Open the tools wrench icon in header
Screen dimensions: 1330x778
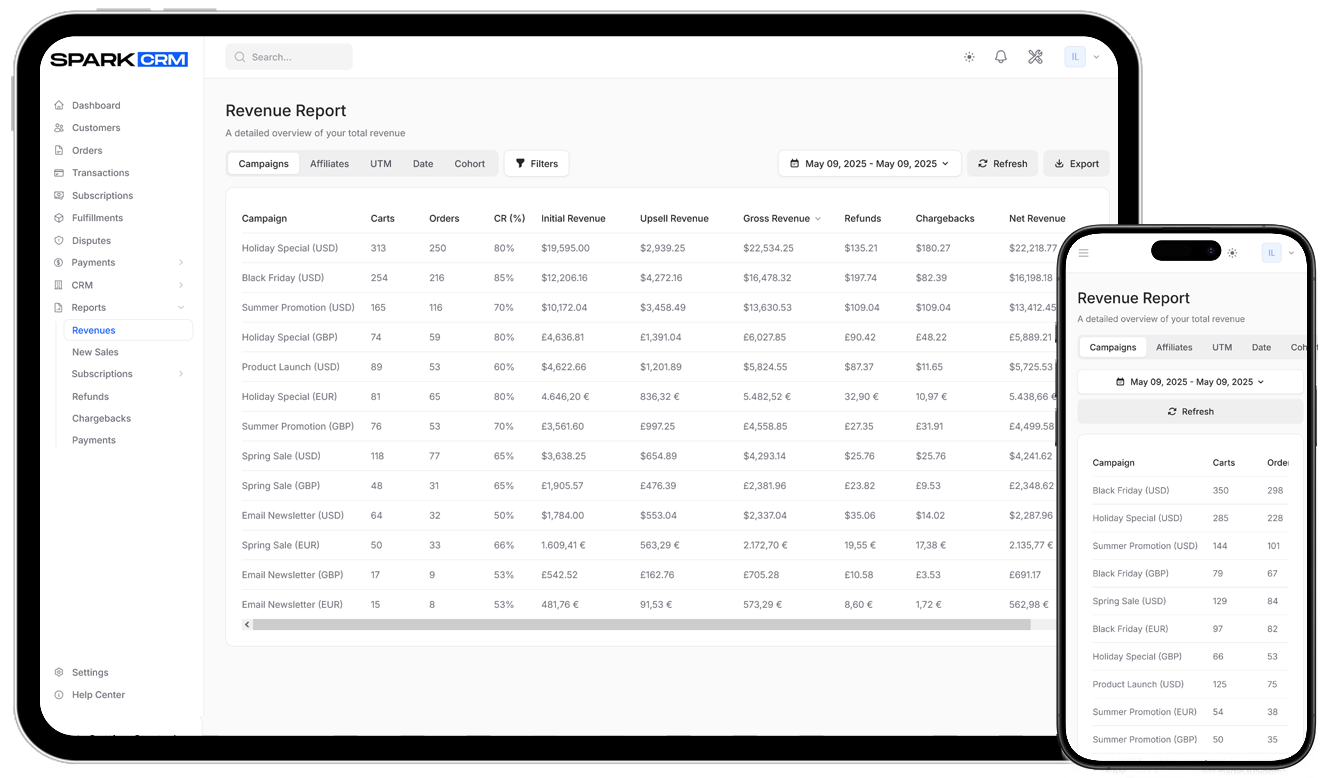pyautogui.click(x=1035, y=57)
